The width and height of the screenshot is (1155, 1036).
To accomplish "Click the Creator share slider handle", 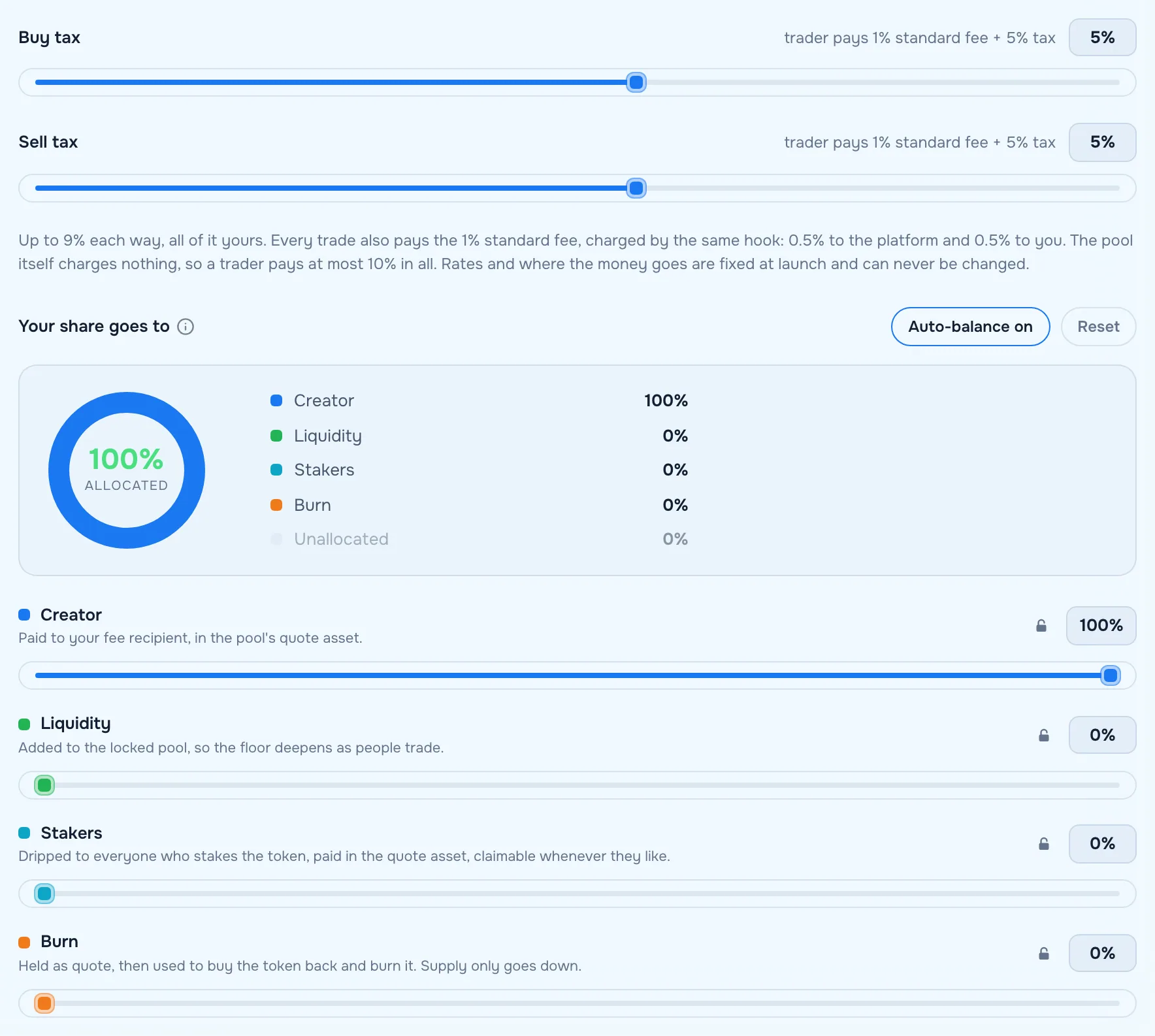I will click(x=1110, y=675).
